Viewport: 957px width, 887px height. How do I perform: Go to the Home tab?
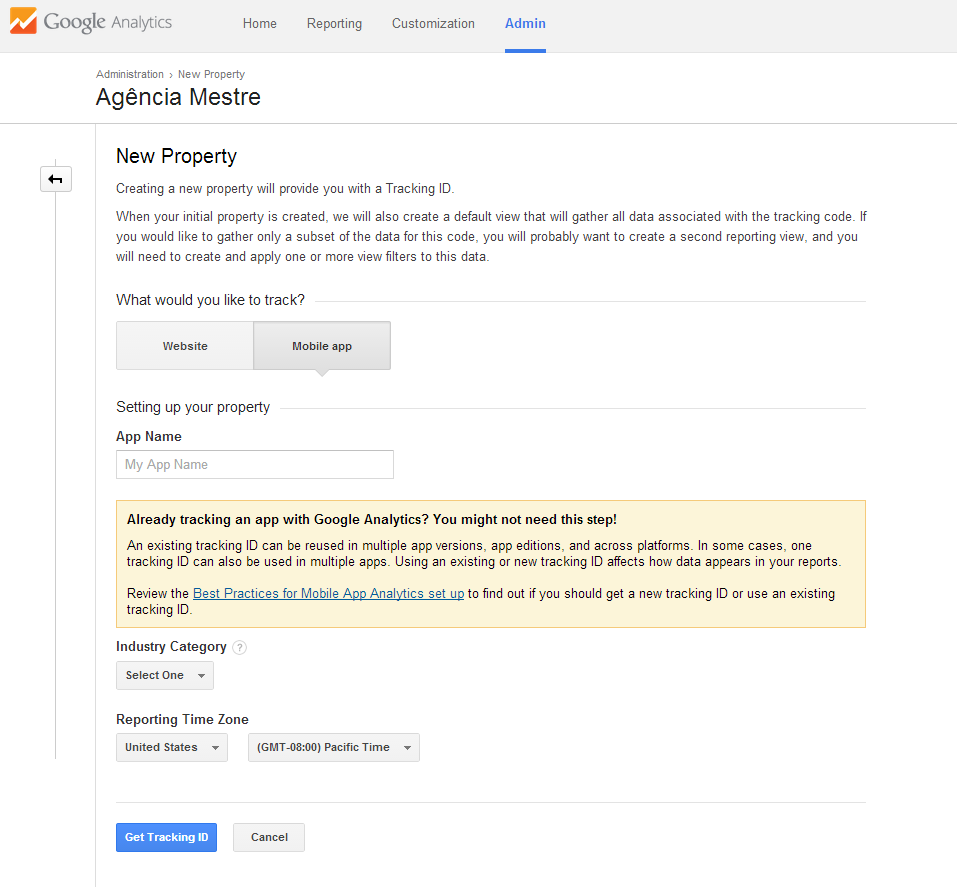tap(260, 23)
